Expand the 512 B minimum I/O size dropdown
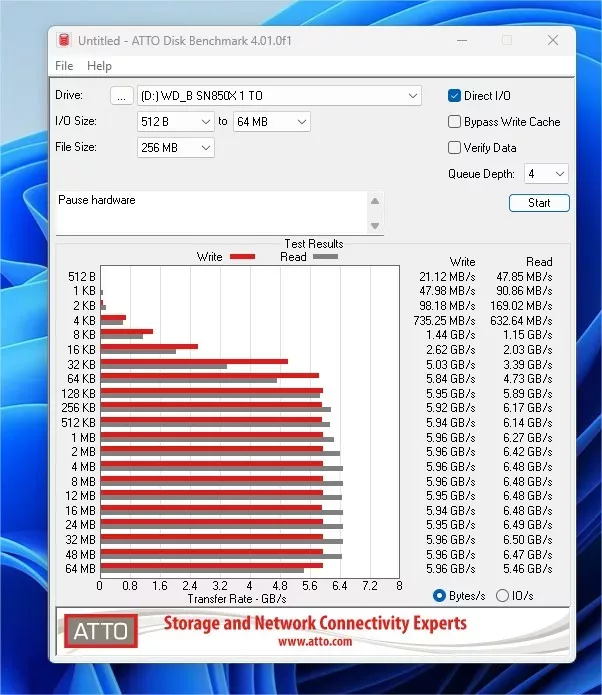This screenshot has height=695, width=602. click(x=175, y=122)
